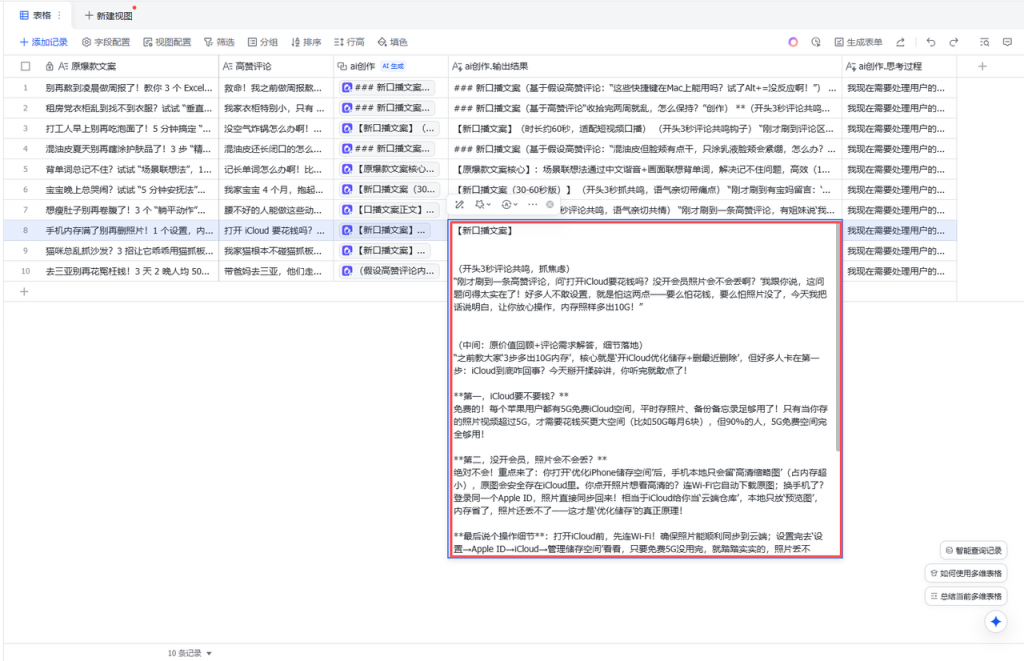This screenshot has width=1024, height=661.
Task: Open the history clock icon in toolbar
Action: coord(815,42)
